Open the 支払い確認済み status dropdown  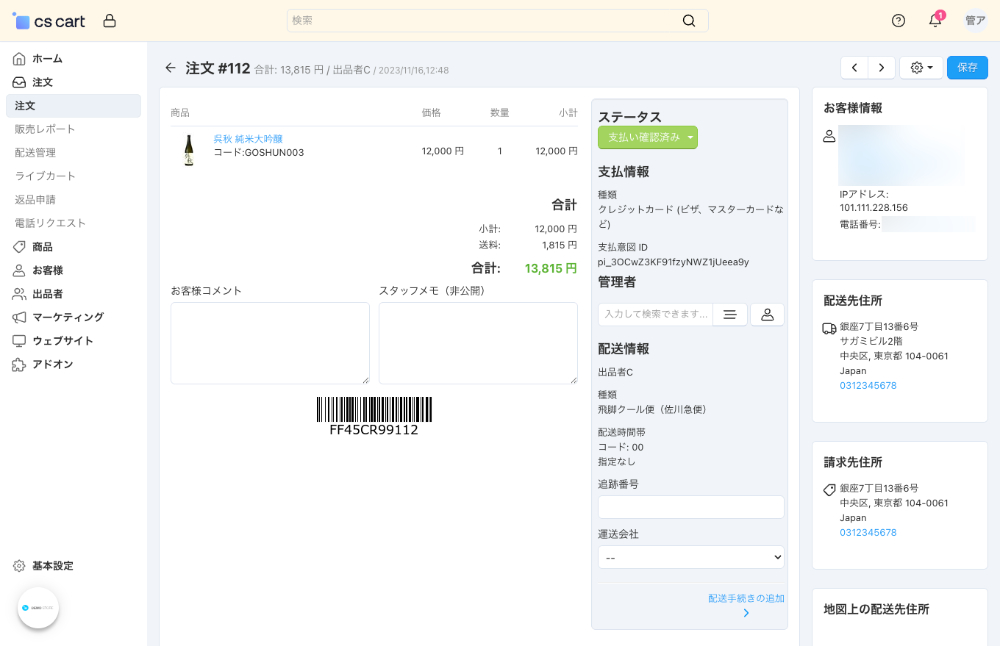[x=647, y=137]
